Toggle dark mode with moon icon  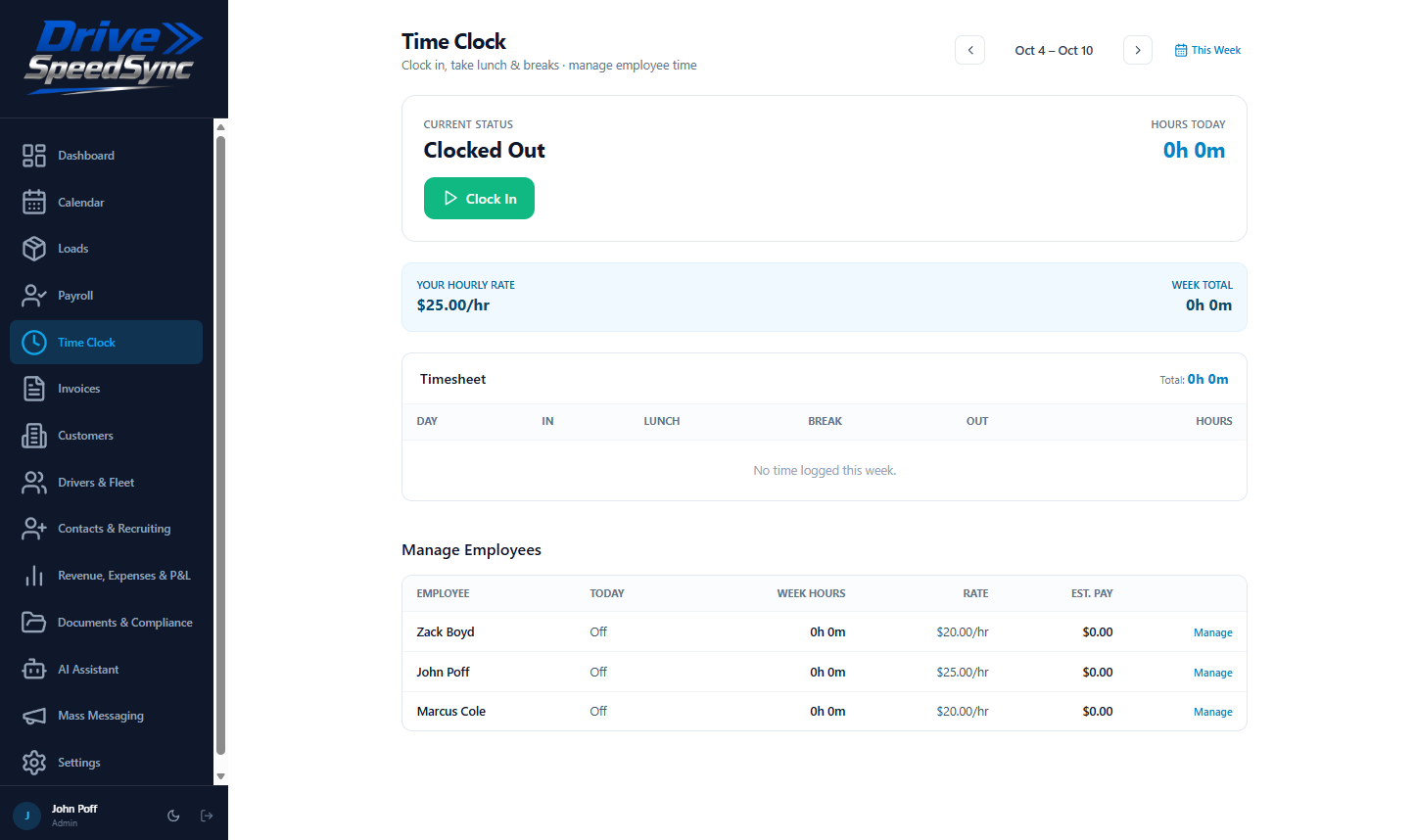click(173, 816)
